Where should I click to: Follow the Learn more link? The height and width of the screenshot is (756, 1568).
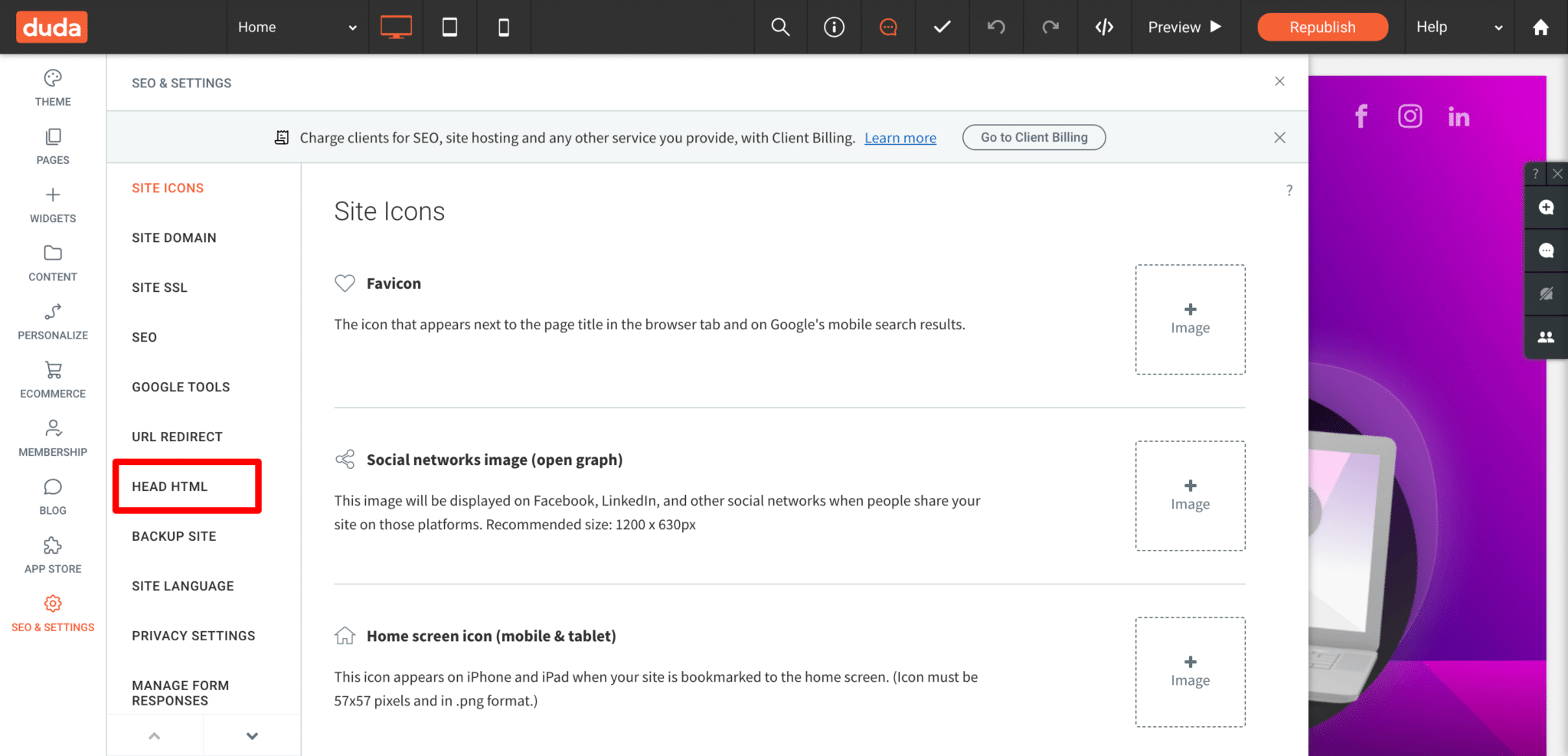(900, 138)
